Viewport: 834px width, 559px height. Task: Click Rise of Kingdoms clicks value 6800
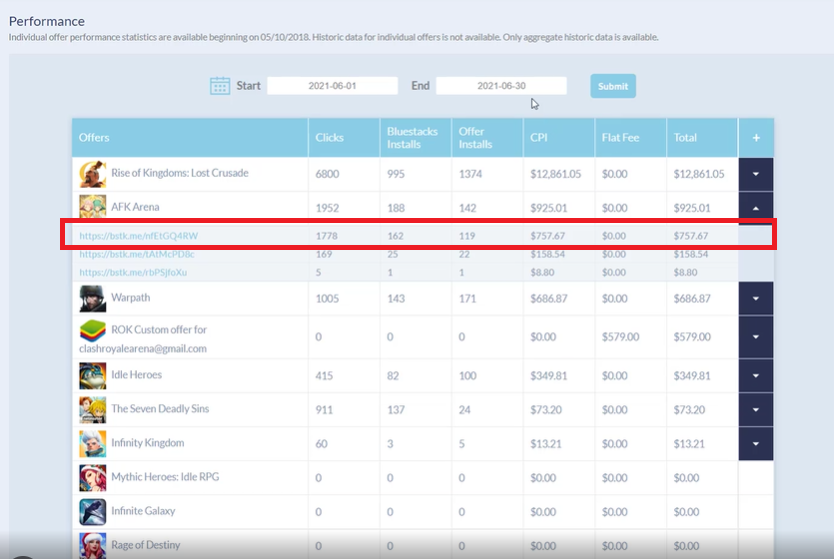pyautogui.click(x=327, y=174)
